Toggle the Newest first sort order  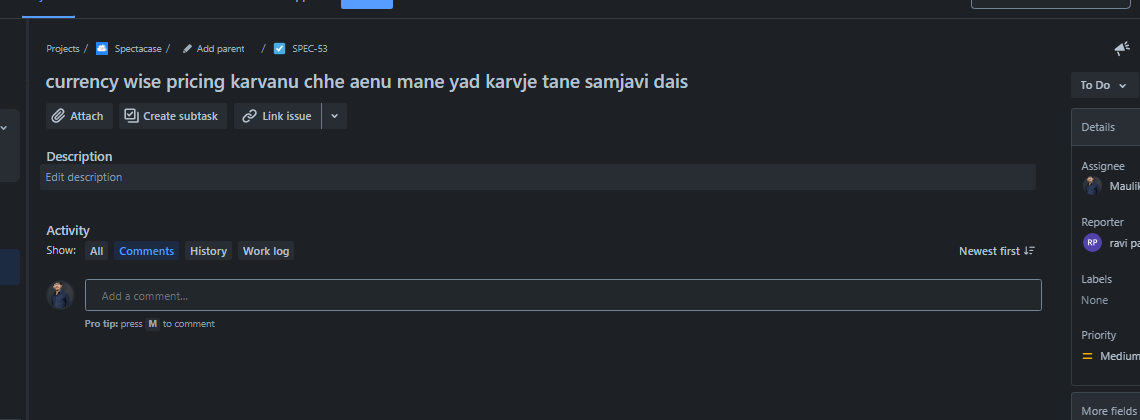click(996, 251)
